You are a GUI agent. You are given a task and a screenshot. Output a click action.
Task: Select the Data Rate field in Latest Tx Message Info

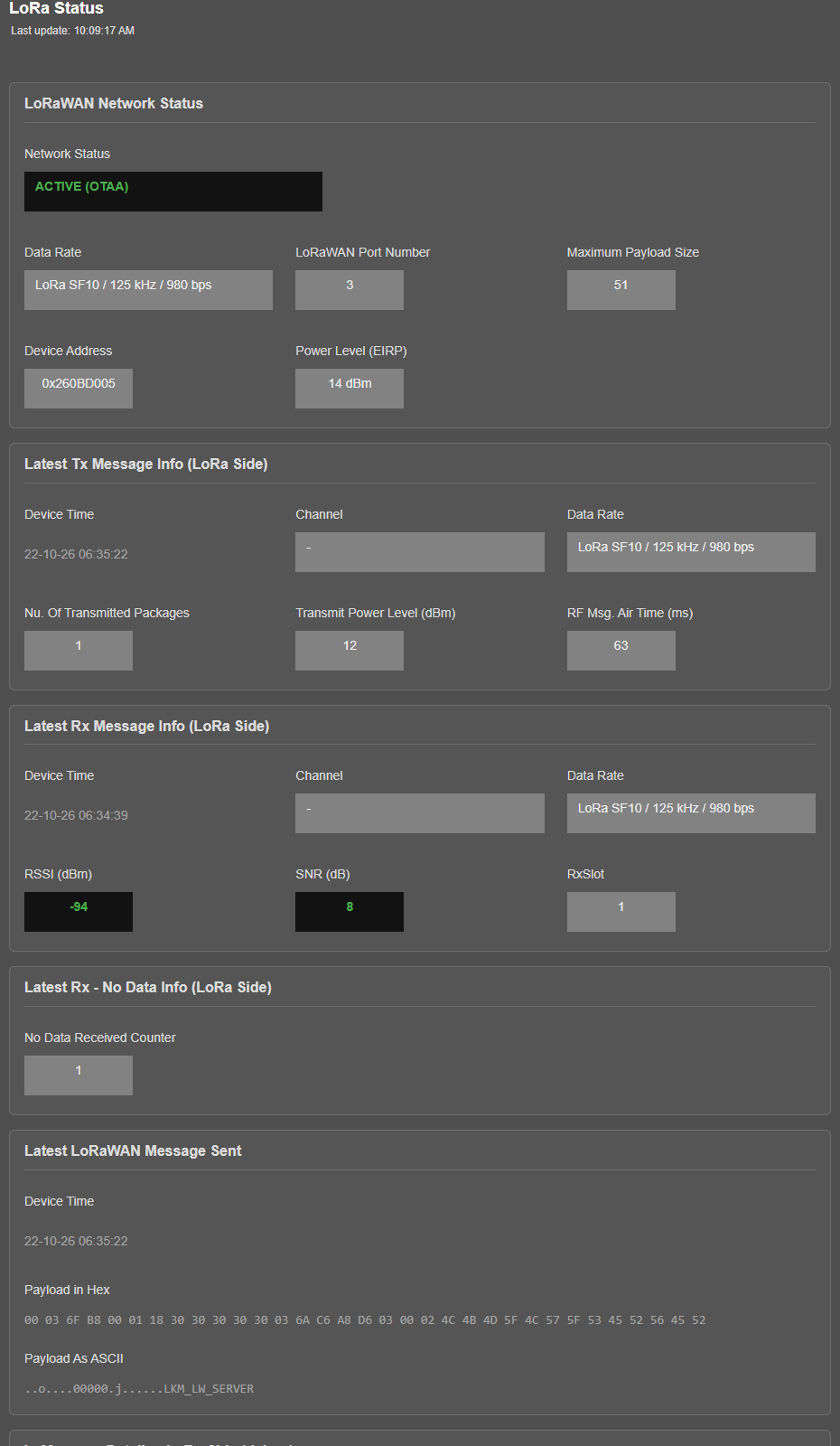tap(691, 552)
